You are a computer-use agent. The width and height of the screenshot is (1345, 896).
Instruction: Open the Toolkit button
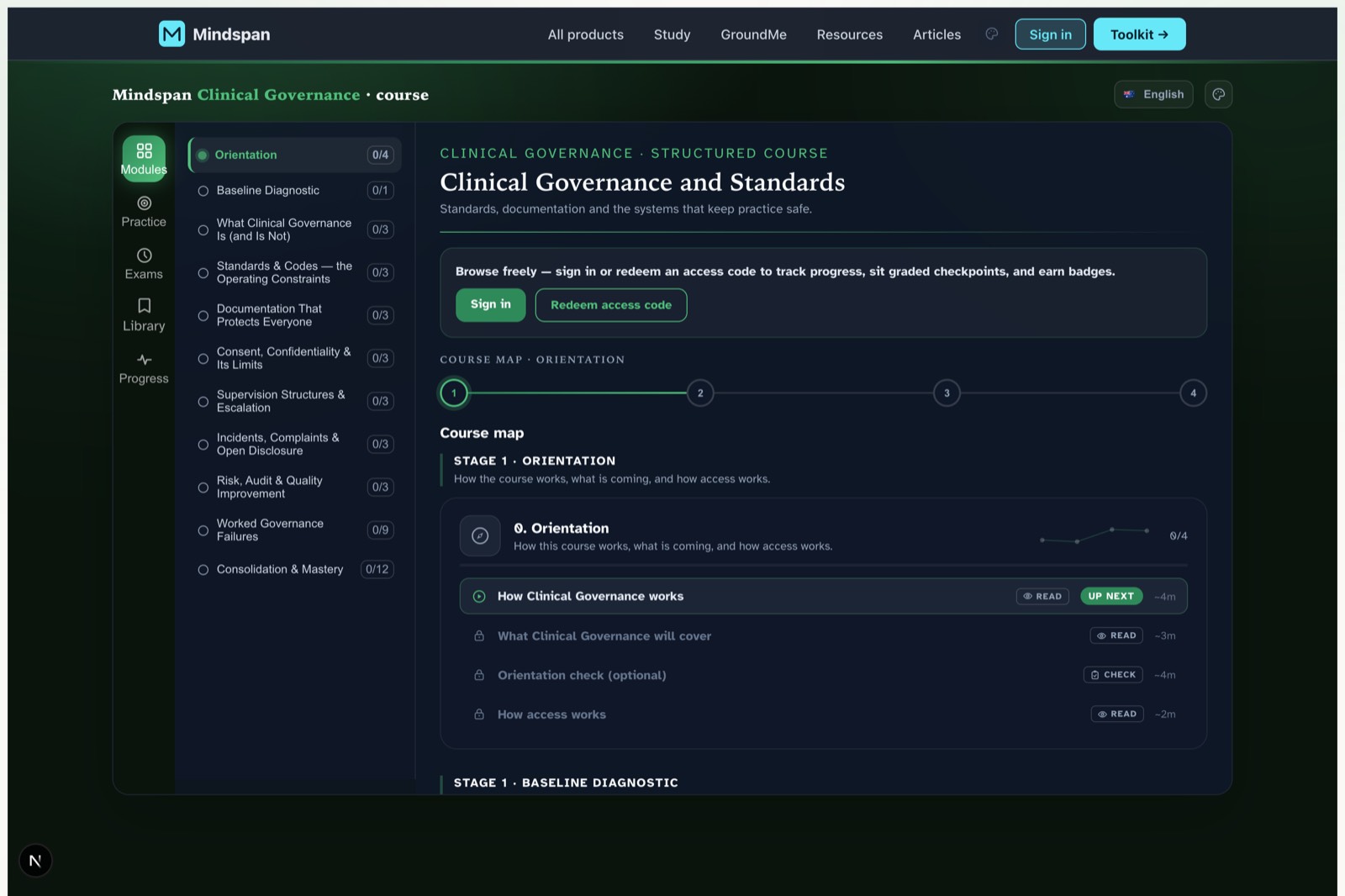point(1139,34)
